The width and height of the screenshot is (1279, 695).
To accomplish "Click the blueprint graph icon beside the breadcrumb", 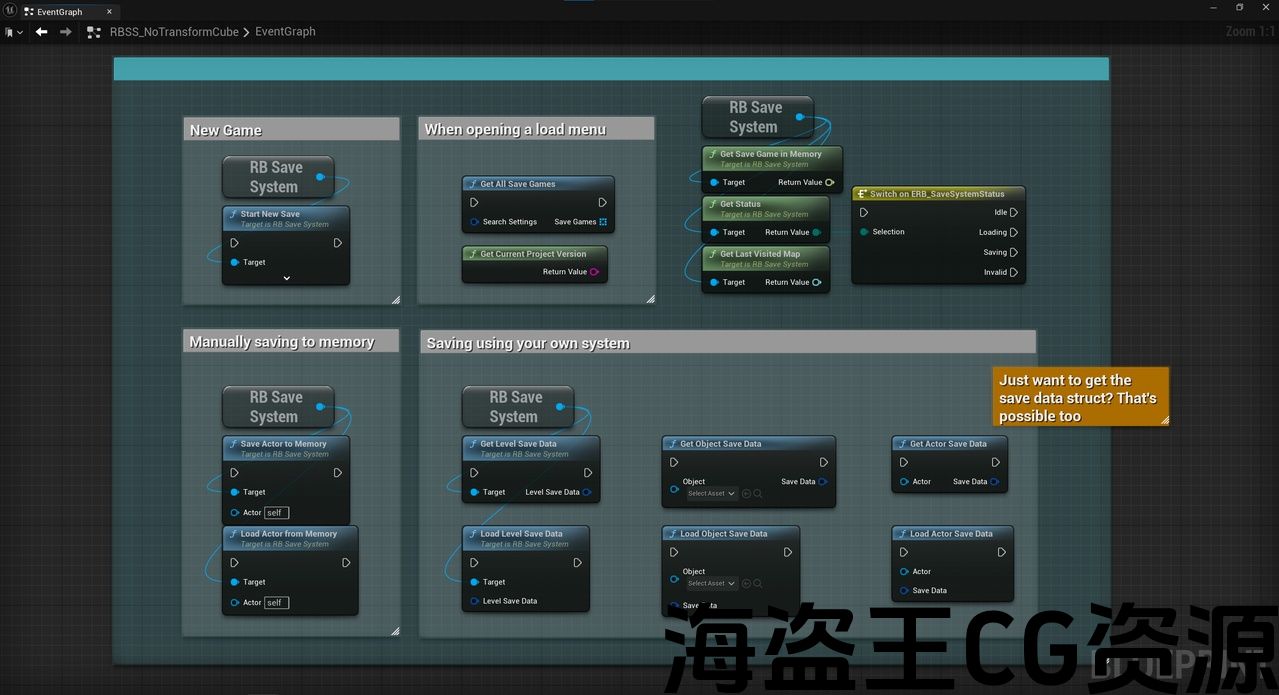I will coord(94,32).
